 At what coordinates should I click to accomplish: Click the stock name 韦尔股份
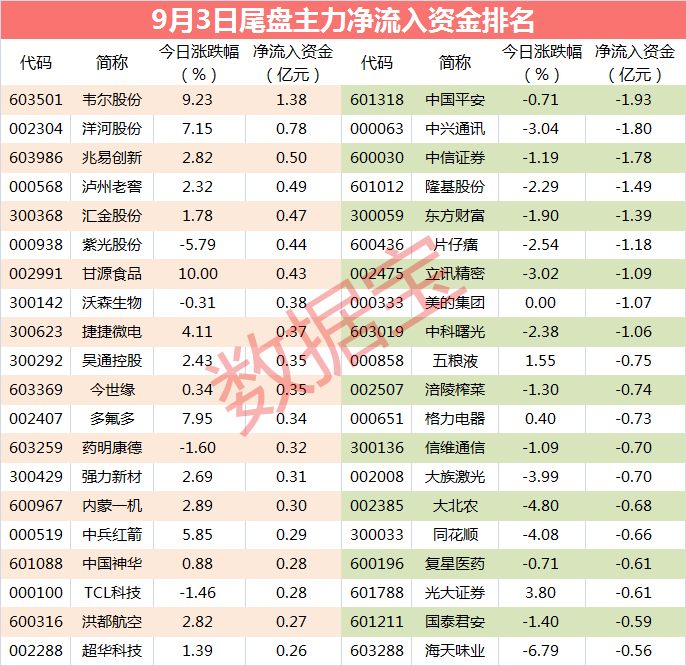(112, 100)
